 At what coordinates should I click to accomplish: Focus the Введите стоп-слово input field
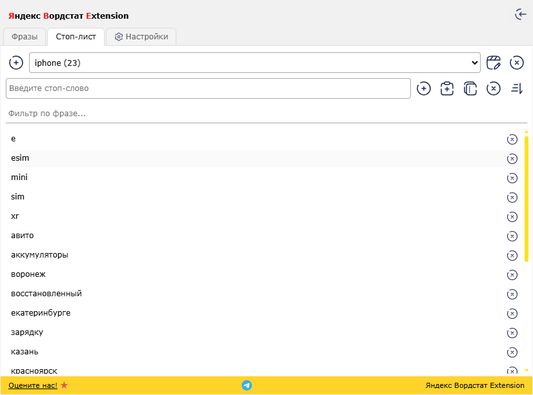click(x=208, y=88)
